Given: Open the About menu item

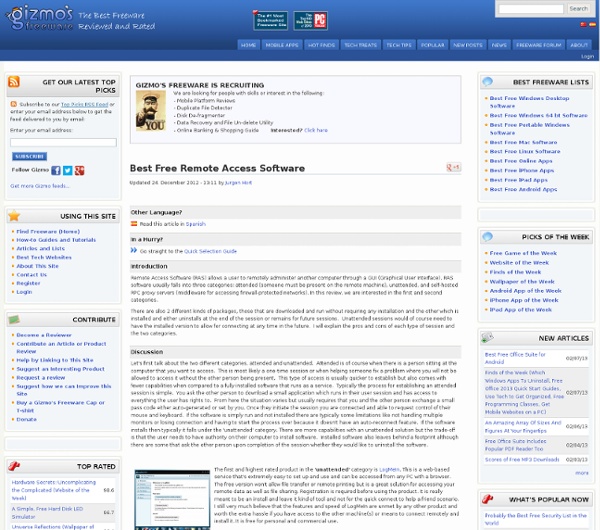Looking at the screenshot, I should click(579, 45).
